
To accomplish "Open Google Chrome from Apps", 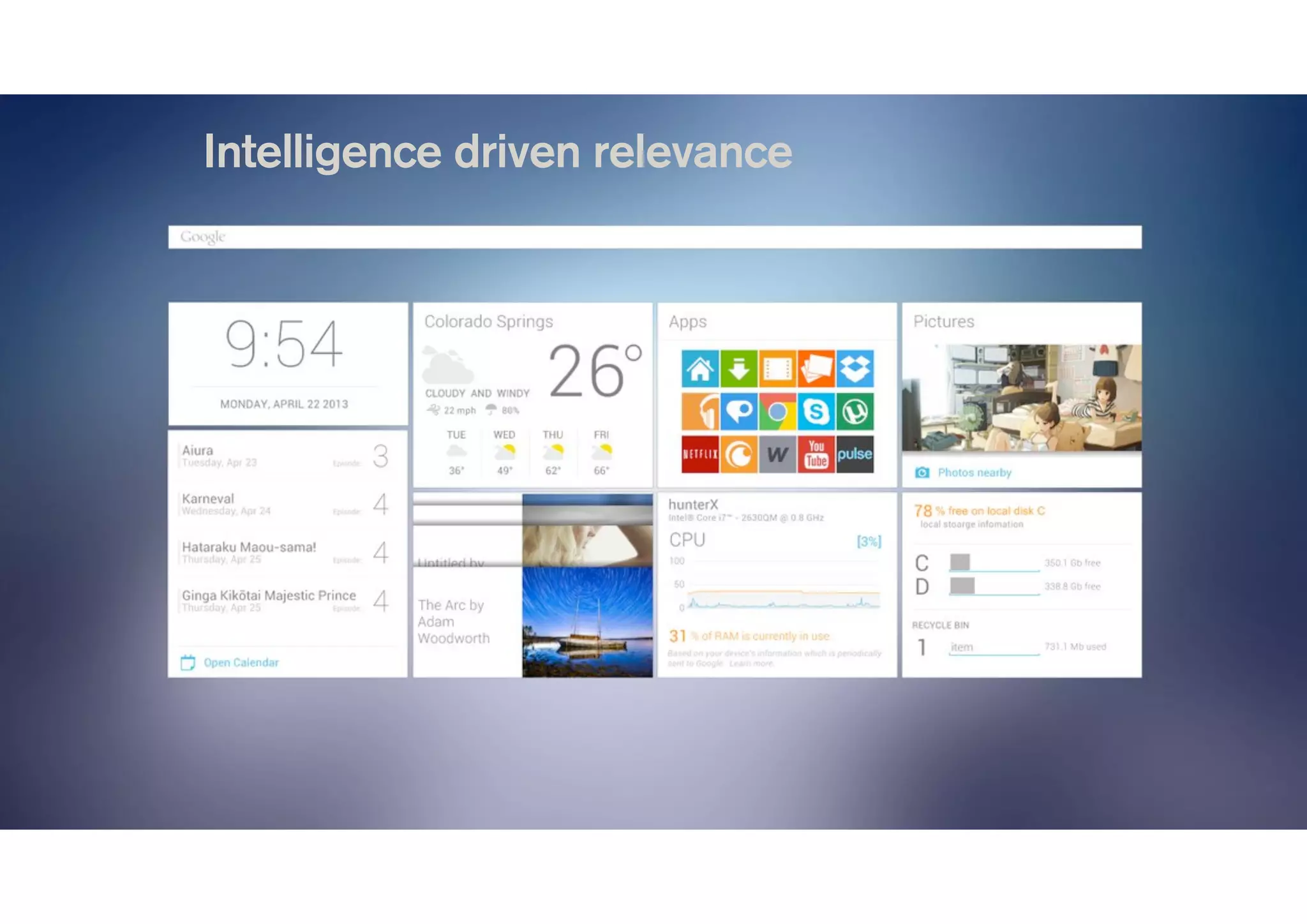I will (777, 412).
